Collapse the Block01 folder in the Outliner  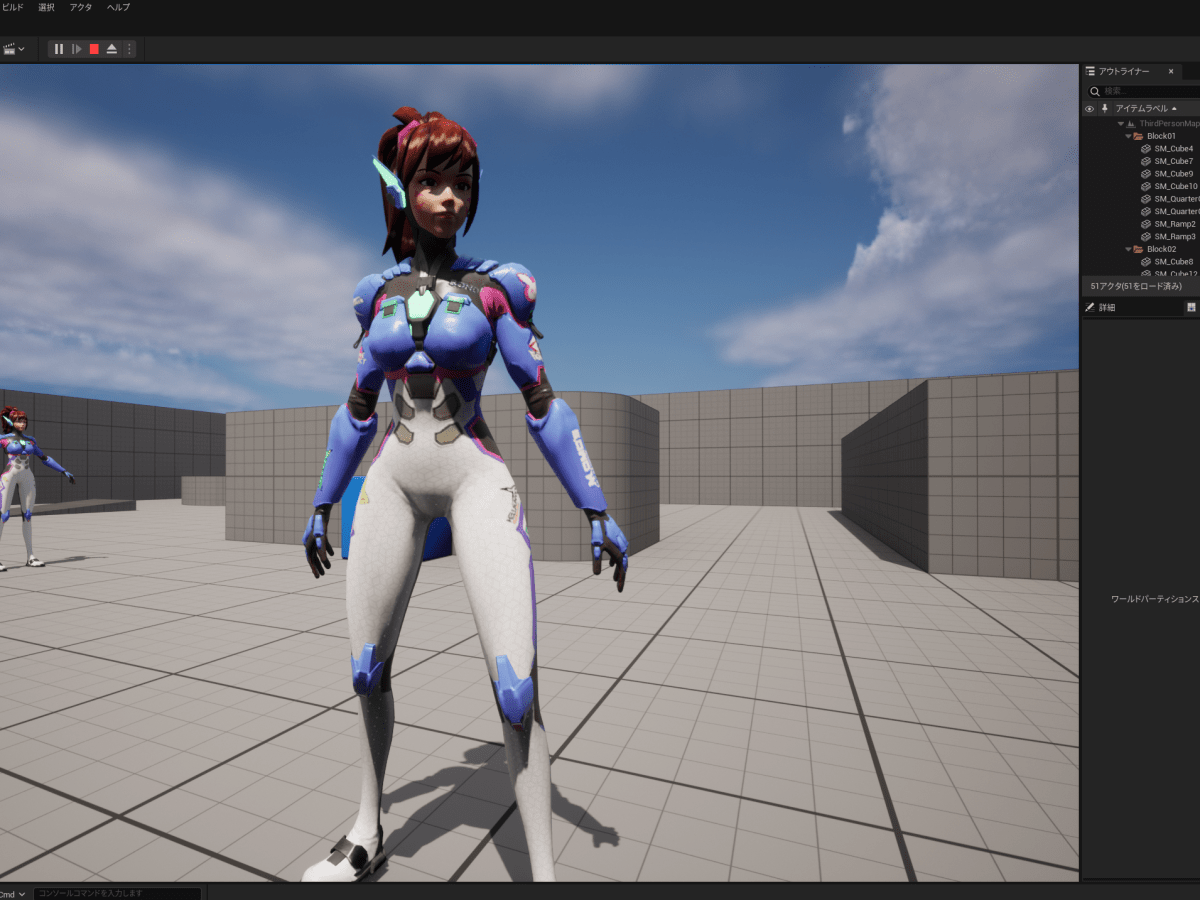1128,136
